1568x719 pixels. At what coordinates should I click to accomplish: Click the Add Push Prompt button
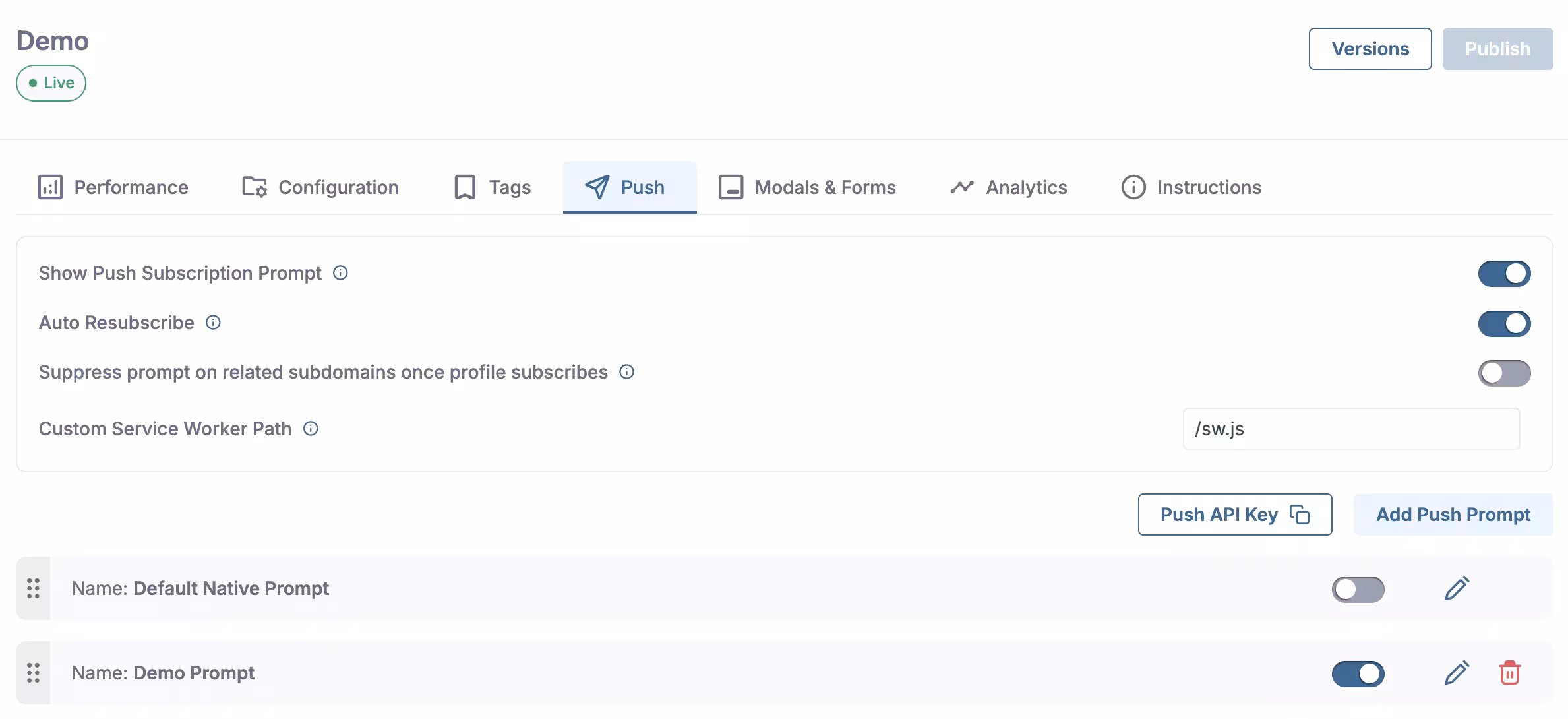(1453, 515)
